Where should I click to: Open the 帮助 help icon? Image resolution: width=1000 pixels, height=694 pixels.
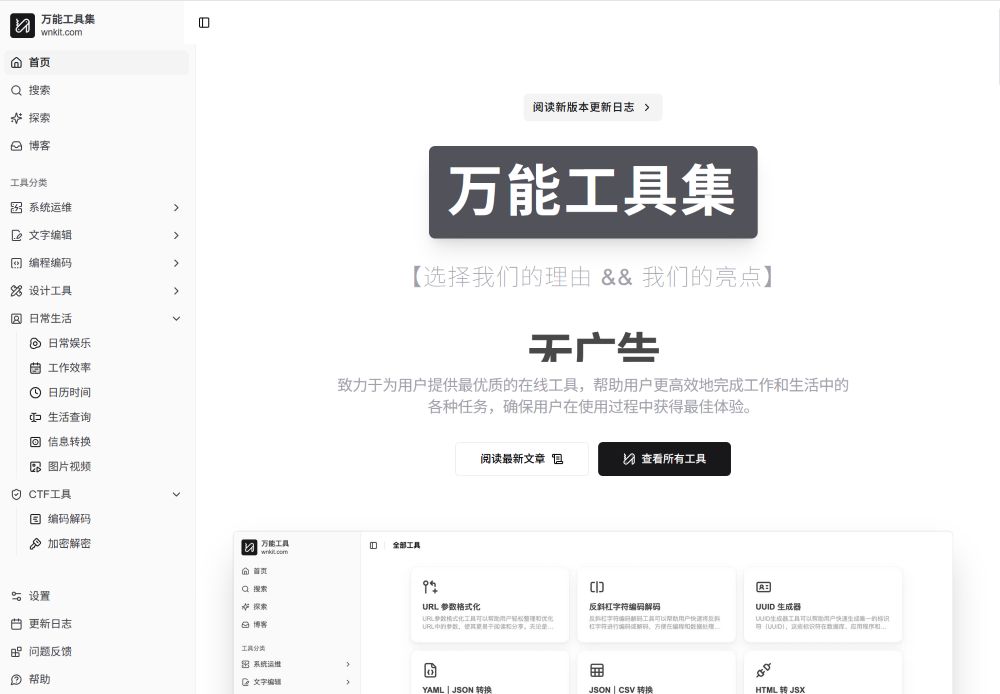(17, 679)
